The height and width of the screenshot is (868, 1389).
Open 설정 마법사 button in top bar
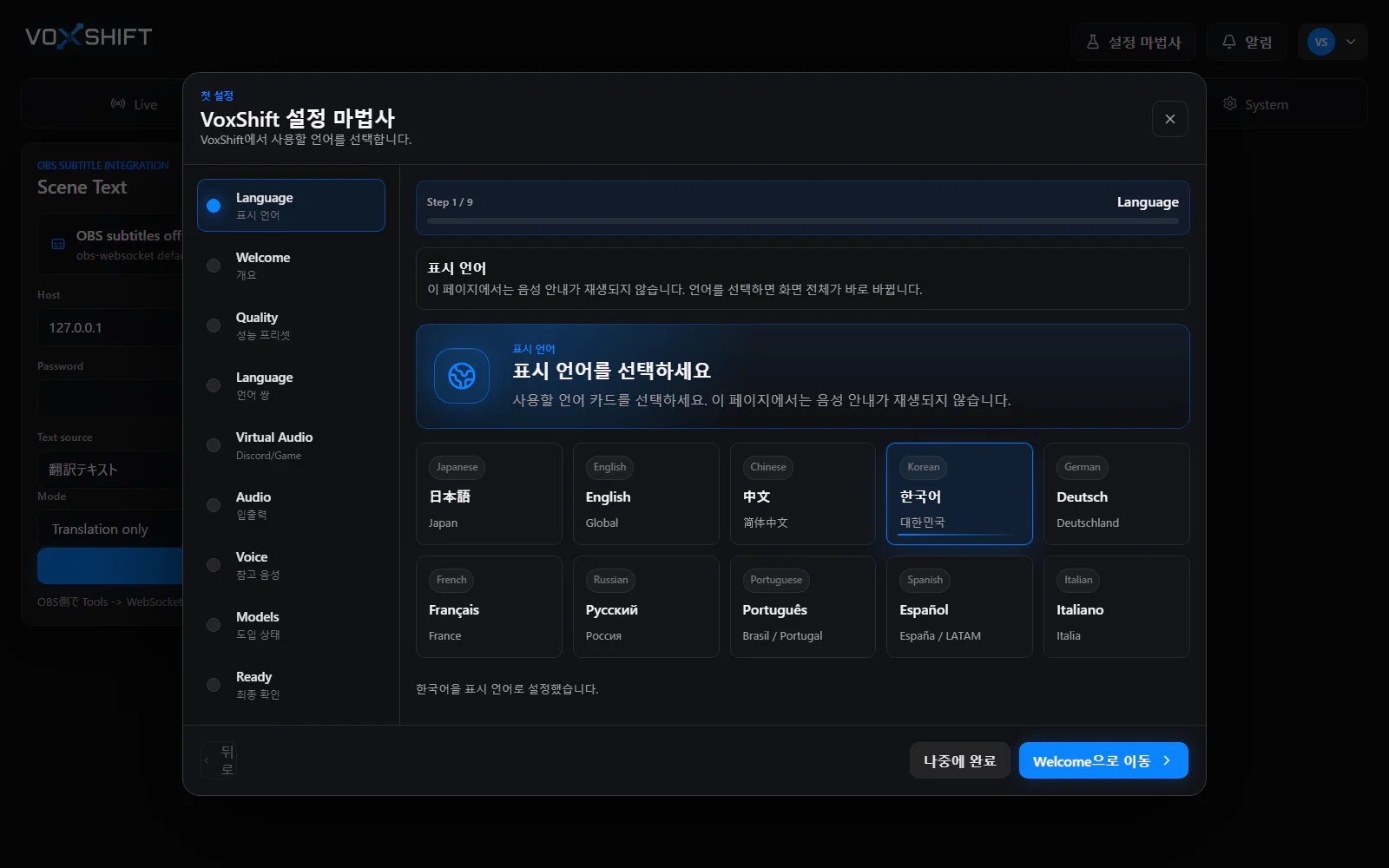[1134, 42]
